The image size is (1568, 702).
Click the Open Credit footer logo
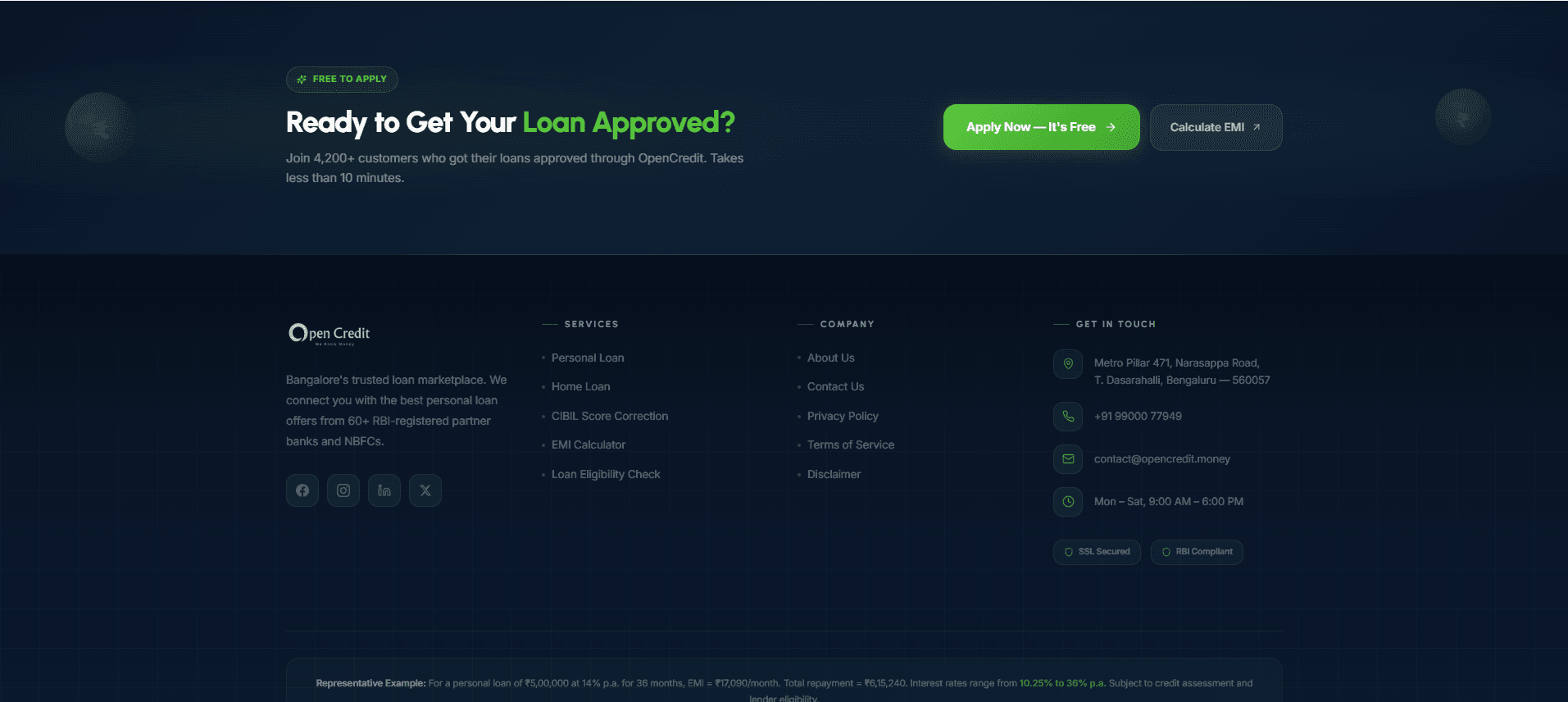[329, 334]
